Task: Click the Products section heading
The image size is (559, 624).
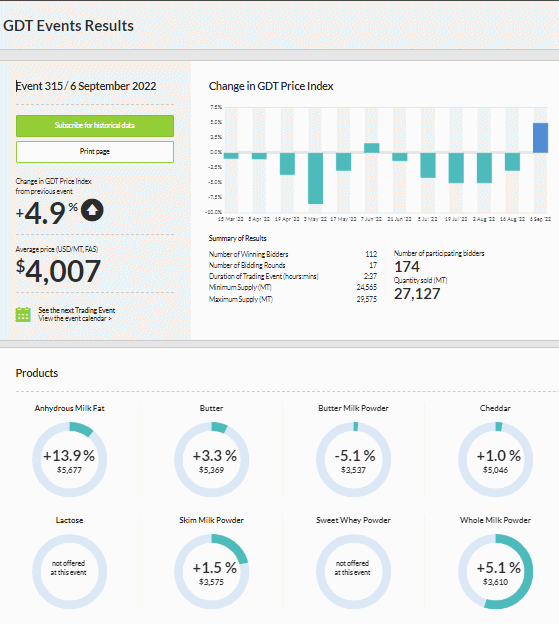Action: point(37,373)
